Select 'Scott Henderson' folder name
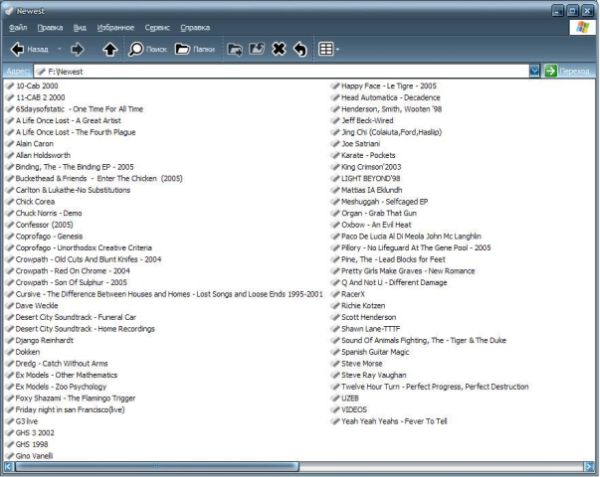600x477 pixels. click(369, 317)
